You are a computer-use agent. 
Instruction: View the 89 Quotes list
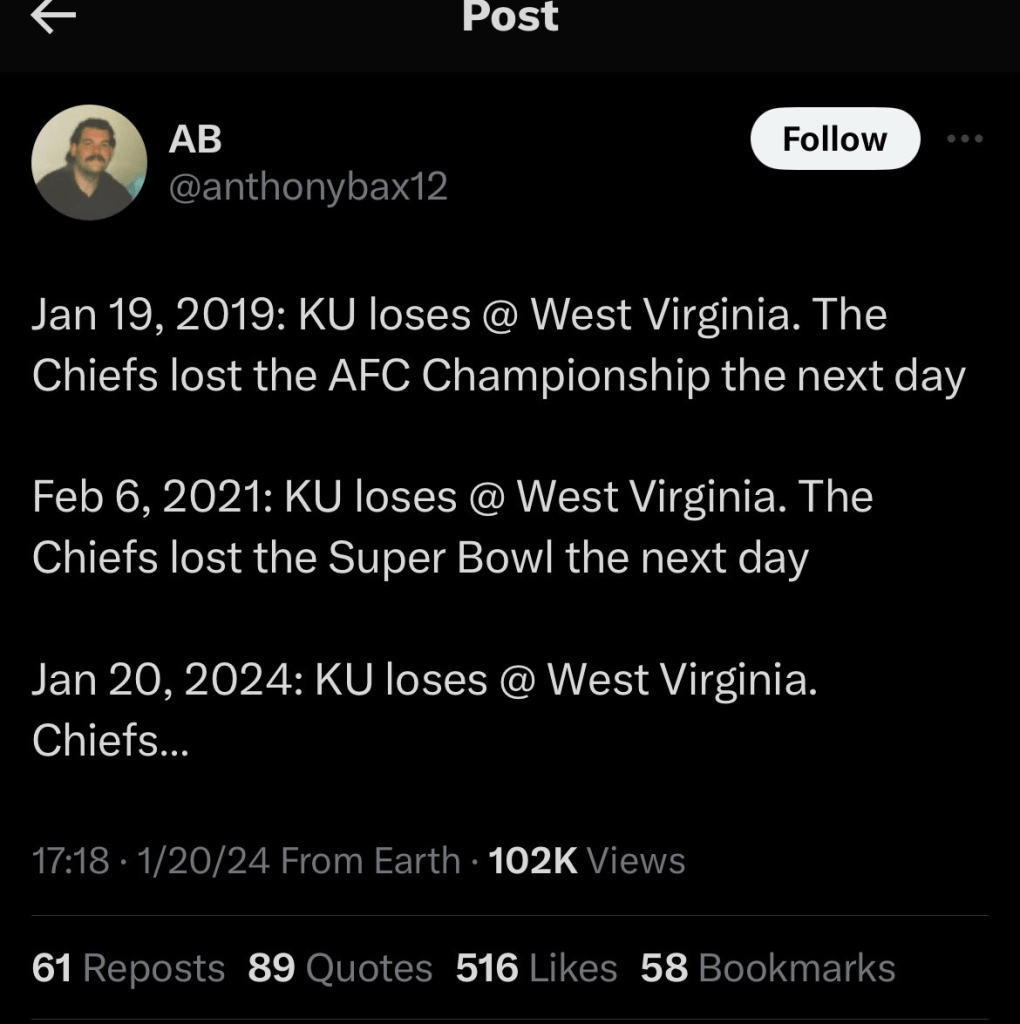340,968
